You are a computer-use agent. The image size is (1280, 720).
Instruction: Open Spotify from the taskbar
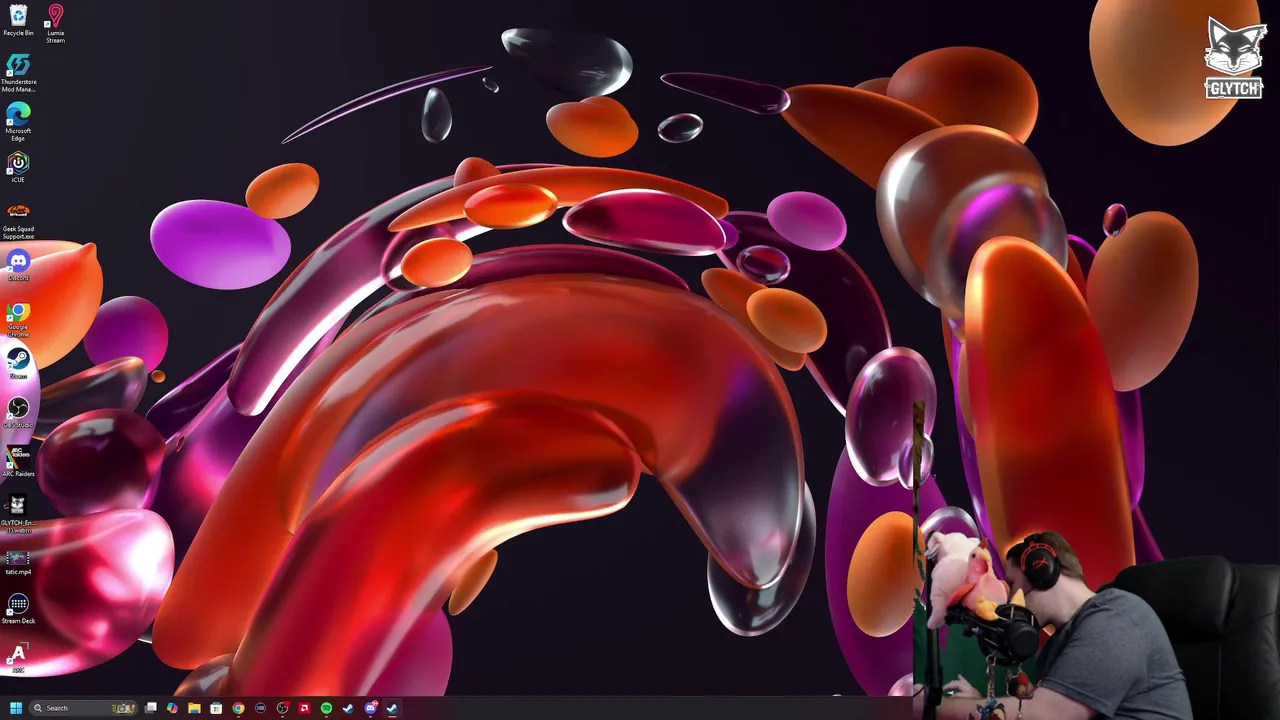(x=326, y=708)
